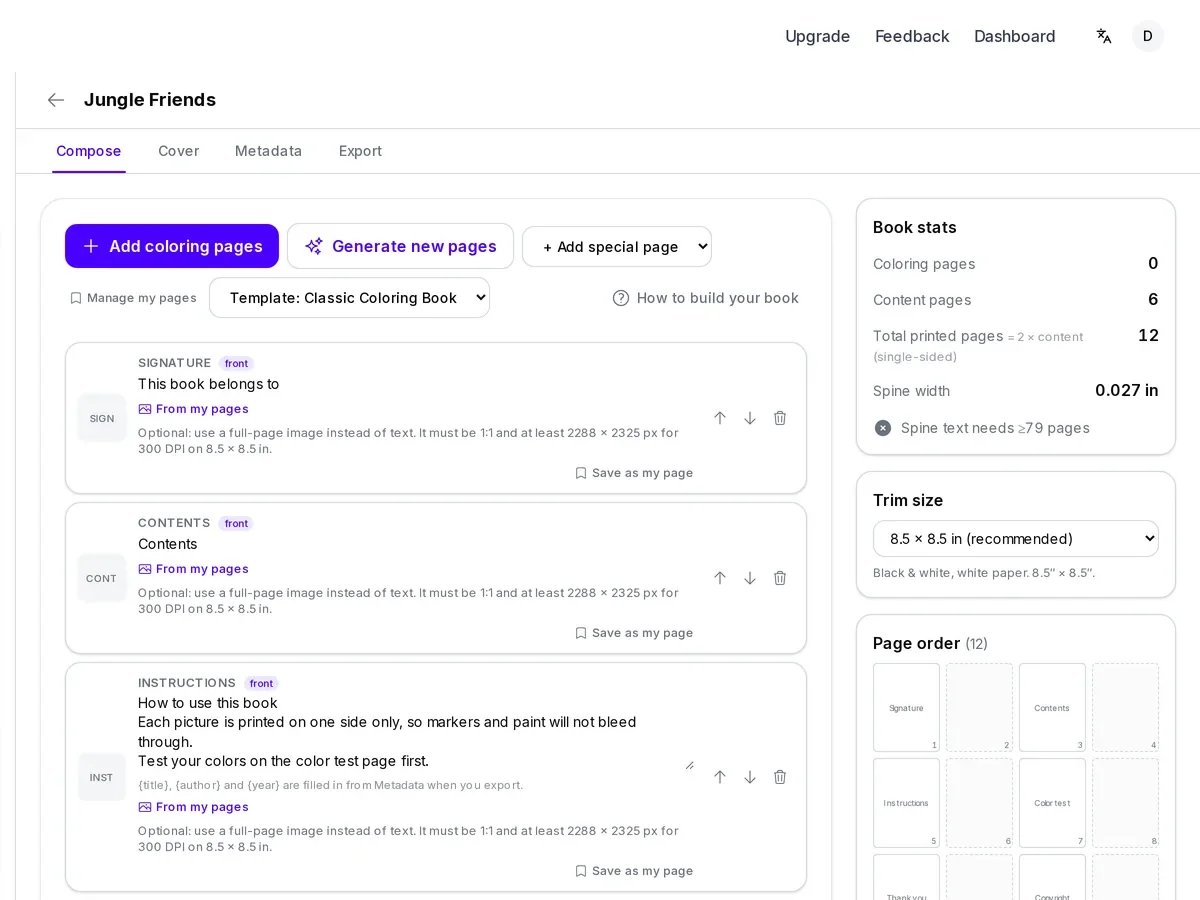Screen dimensions: 1200x900
Task: Go back using the arrow beside Jungle Friends
Action: tap(56, 100)
